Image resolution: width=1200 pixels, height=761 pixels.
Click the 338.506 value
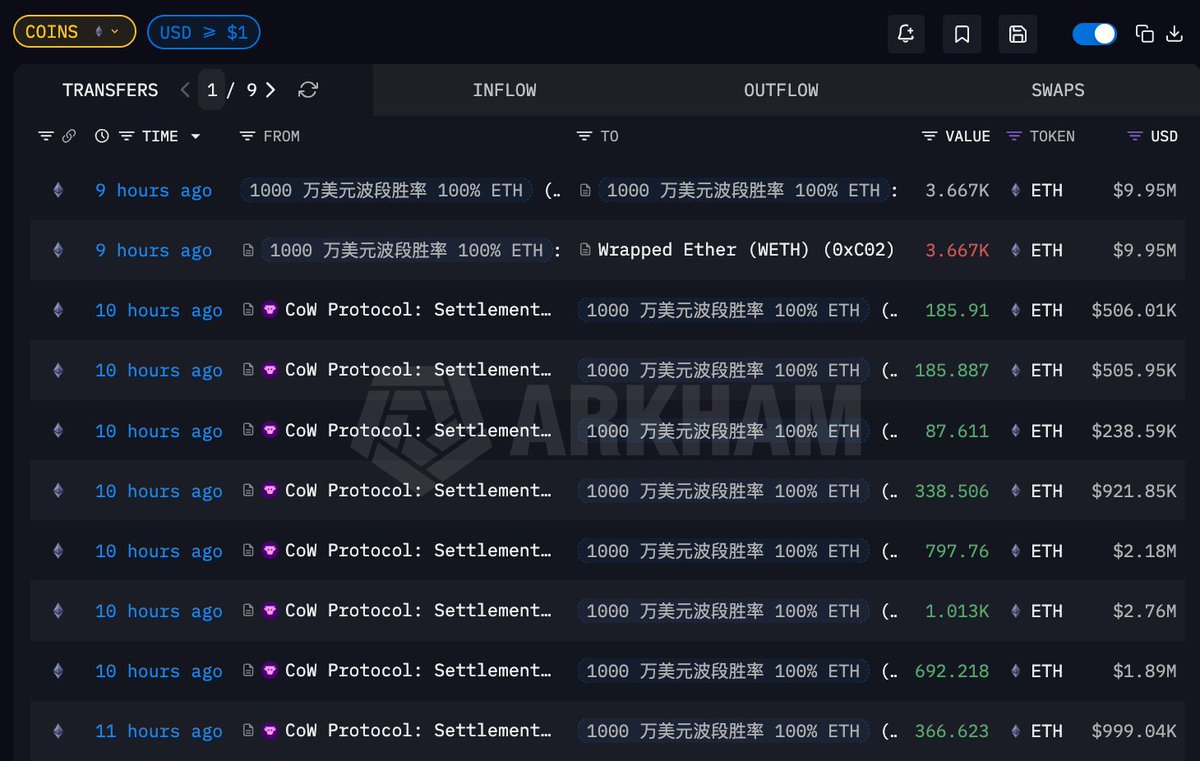coord(952,491)
